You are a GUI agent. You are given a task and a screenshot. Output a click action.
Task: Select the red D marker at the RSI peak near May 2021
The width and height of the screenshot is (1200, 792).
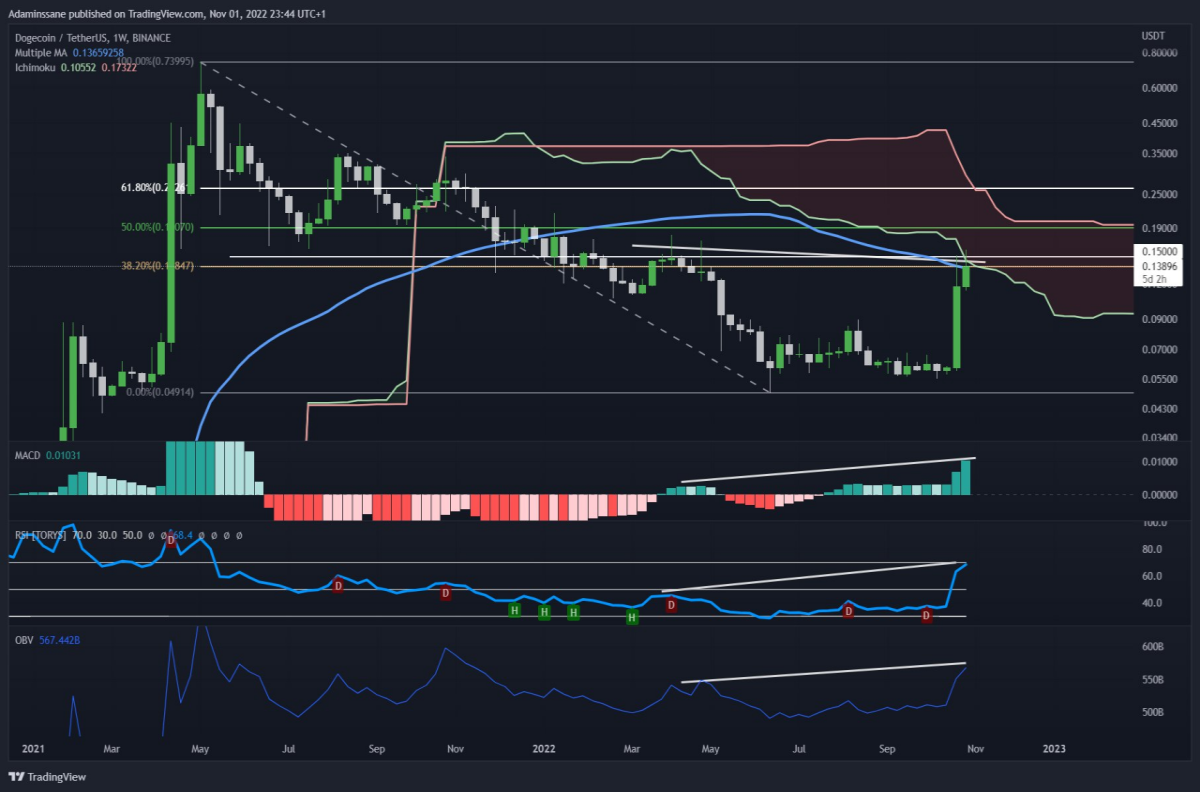pos(171,540)
